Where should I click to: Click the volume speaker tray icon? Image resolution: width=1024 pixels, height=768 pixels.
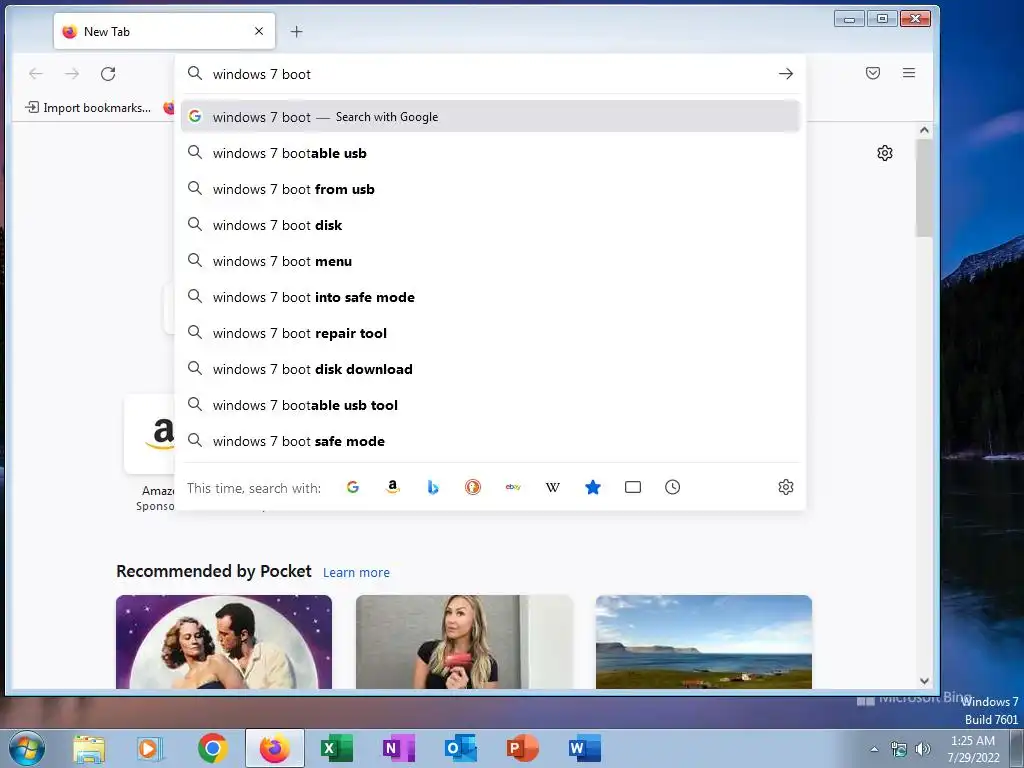(x=923, y=749)
